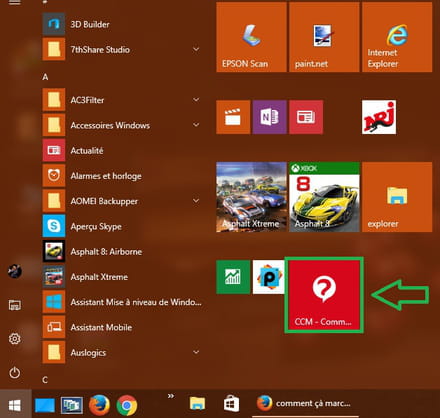Open the 7thShare Studio folder
Screen dimensions: 440x418
[122, 50]
